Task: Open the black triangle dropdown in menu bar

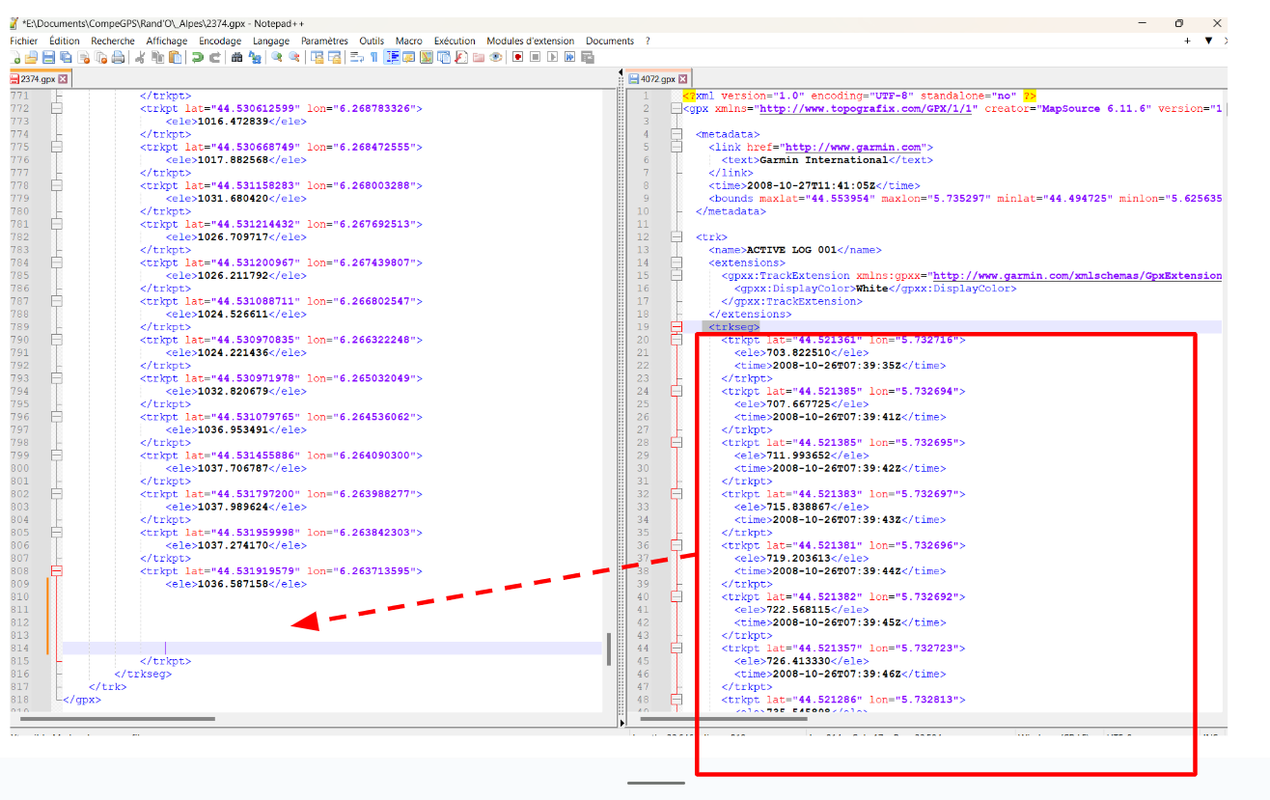Action: pyautogui.click(x=1208, y=41)
